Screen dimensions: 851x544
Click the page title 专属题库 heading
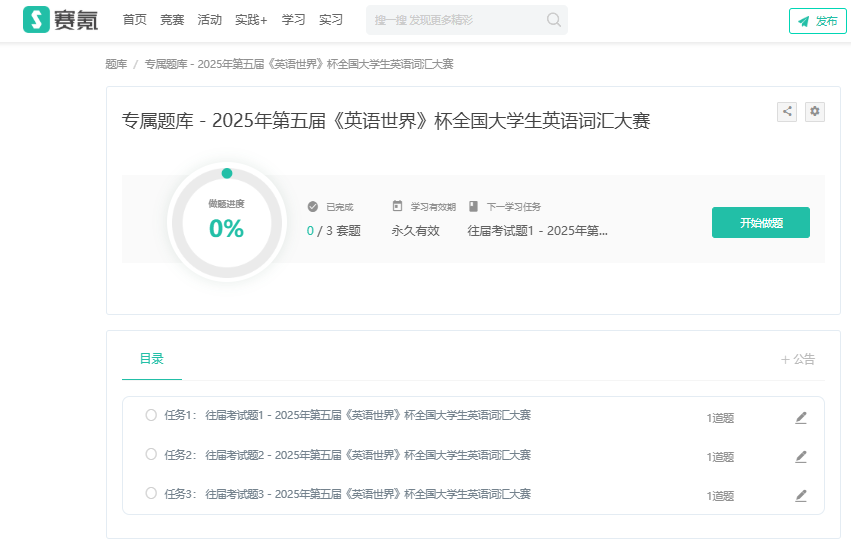[x=386, y=121]
